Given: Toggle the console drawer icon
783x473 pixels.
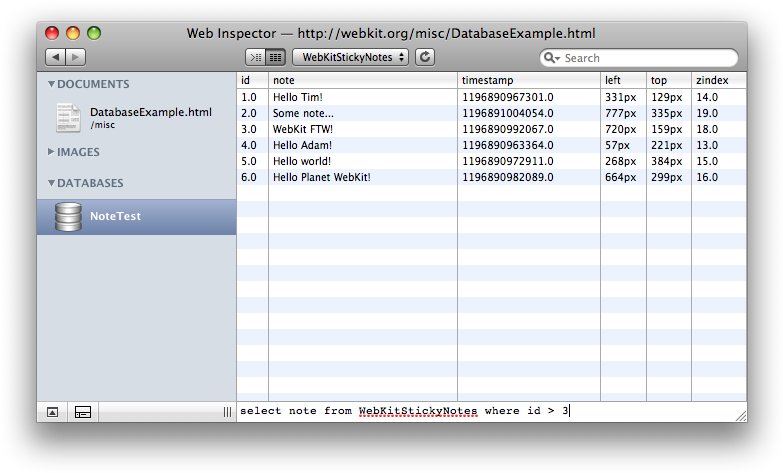Looking at the screenshot, I should (84, 411).
